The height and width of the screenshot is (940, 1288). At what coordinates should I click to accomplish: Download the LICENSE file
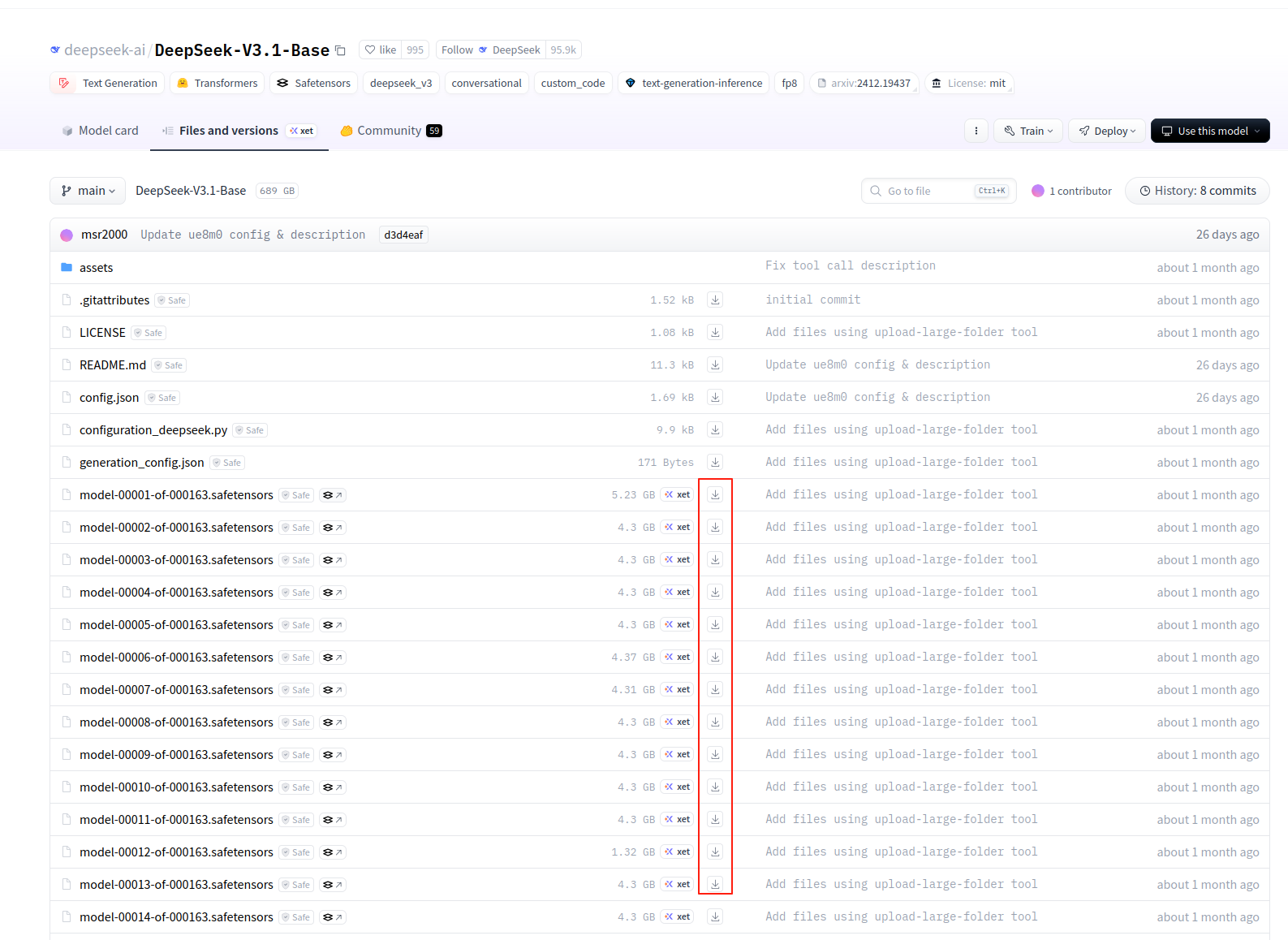click(x=715, y=332)
